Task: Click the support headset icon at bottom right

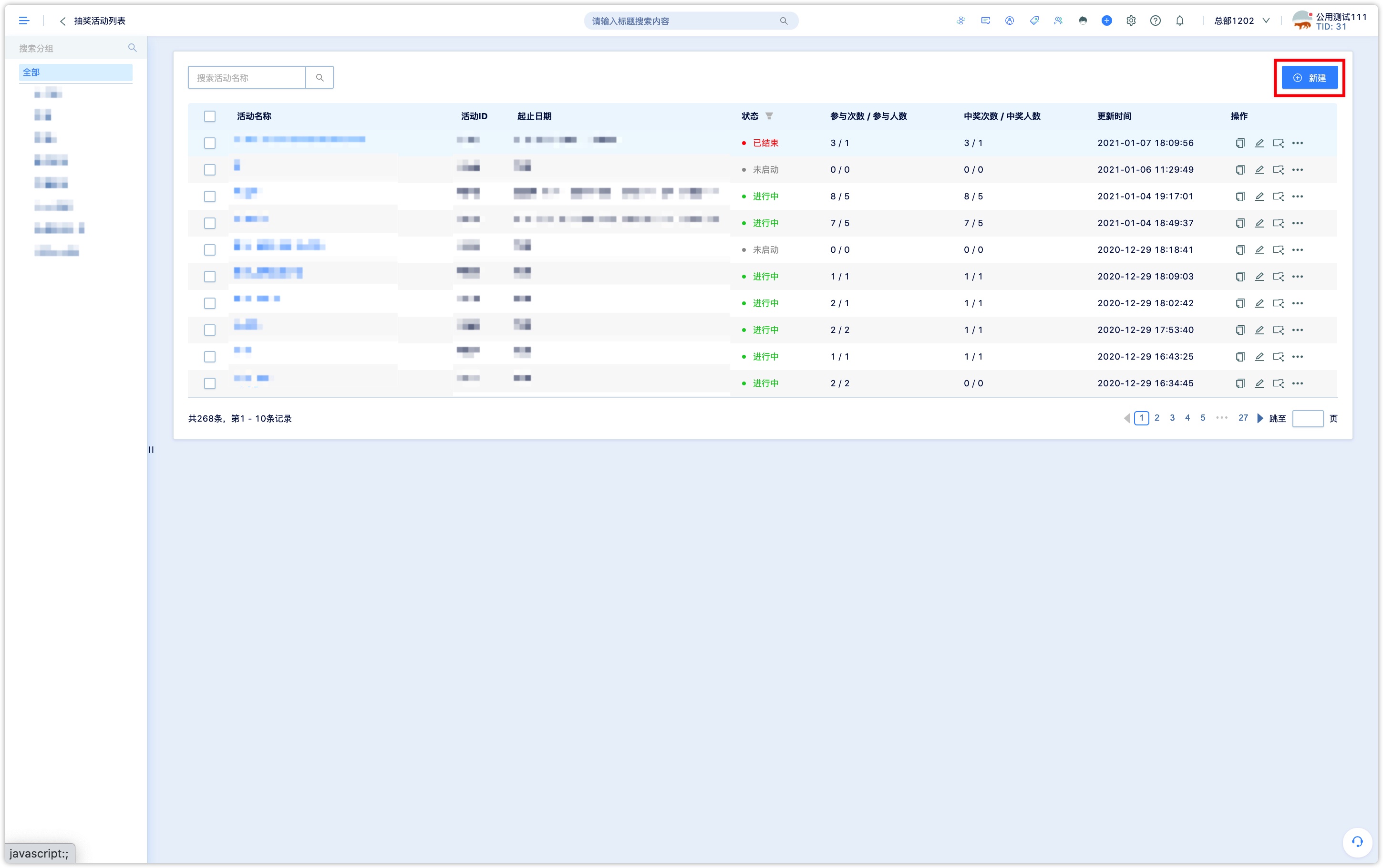Action: [1357, 842]
